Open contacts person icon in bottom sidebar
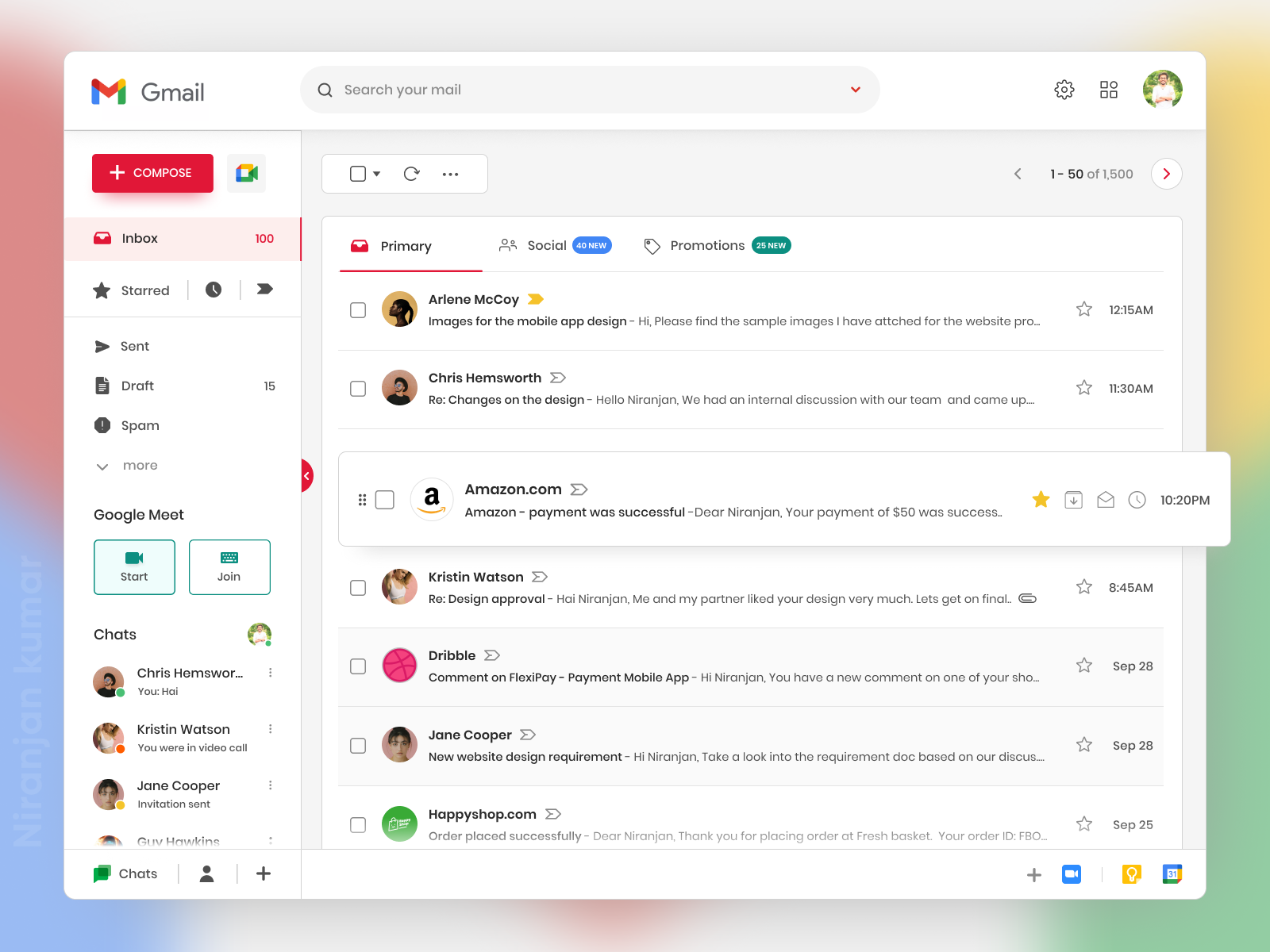Screen dimensions: 1270x952 207,873
